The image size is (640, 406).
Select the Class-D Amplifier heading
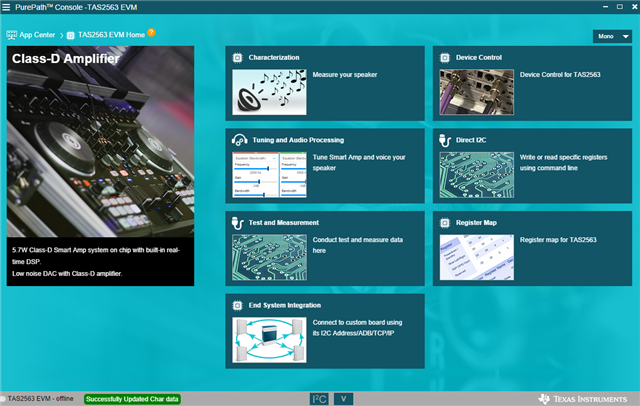[65, 58]
